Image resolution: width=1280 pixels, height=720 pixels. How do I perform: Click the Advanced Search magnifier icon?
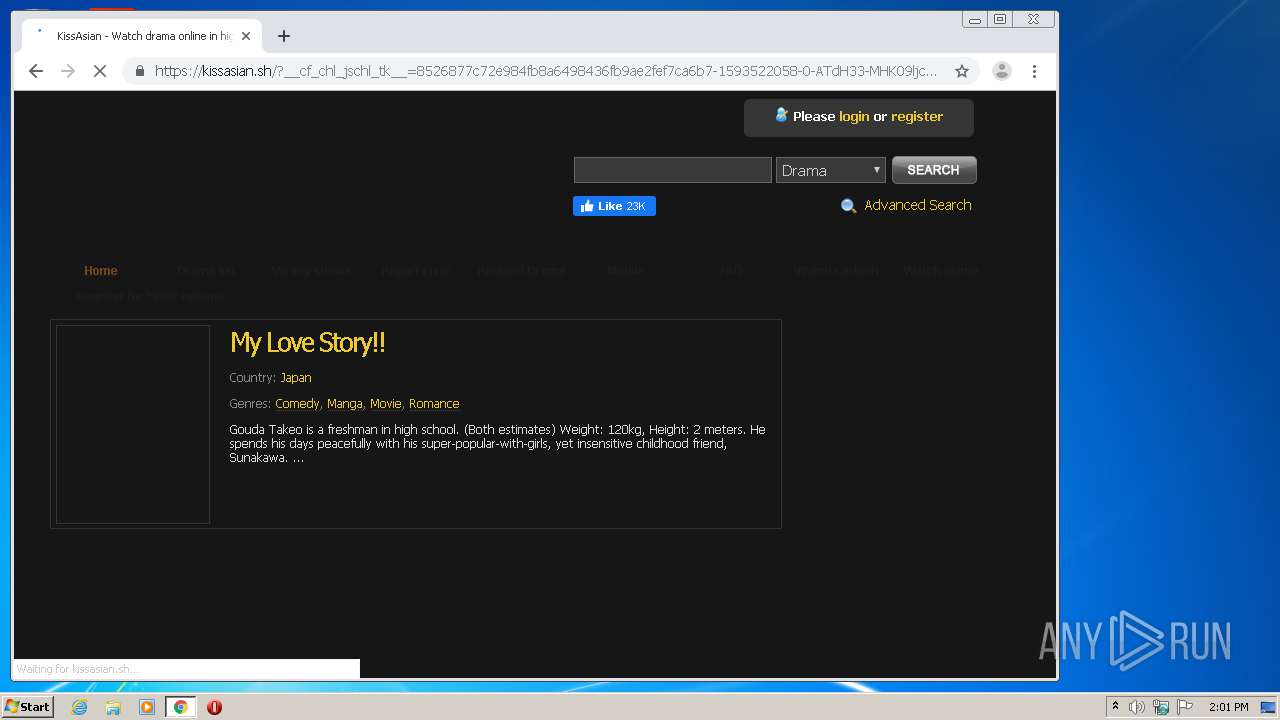pyautogui.click(x=849, y=206)
